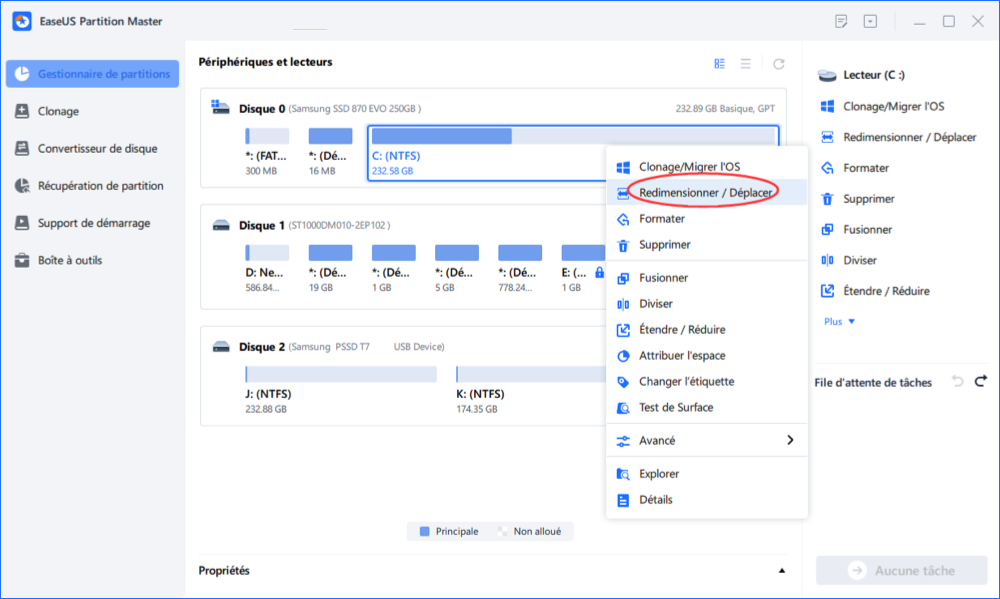1000x599 pixels.
Task: Click the Disque 1 drive icon
Action: click(221, 225)
